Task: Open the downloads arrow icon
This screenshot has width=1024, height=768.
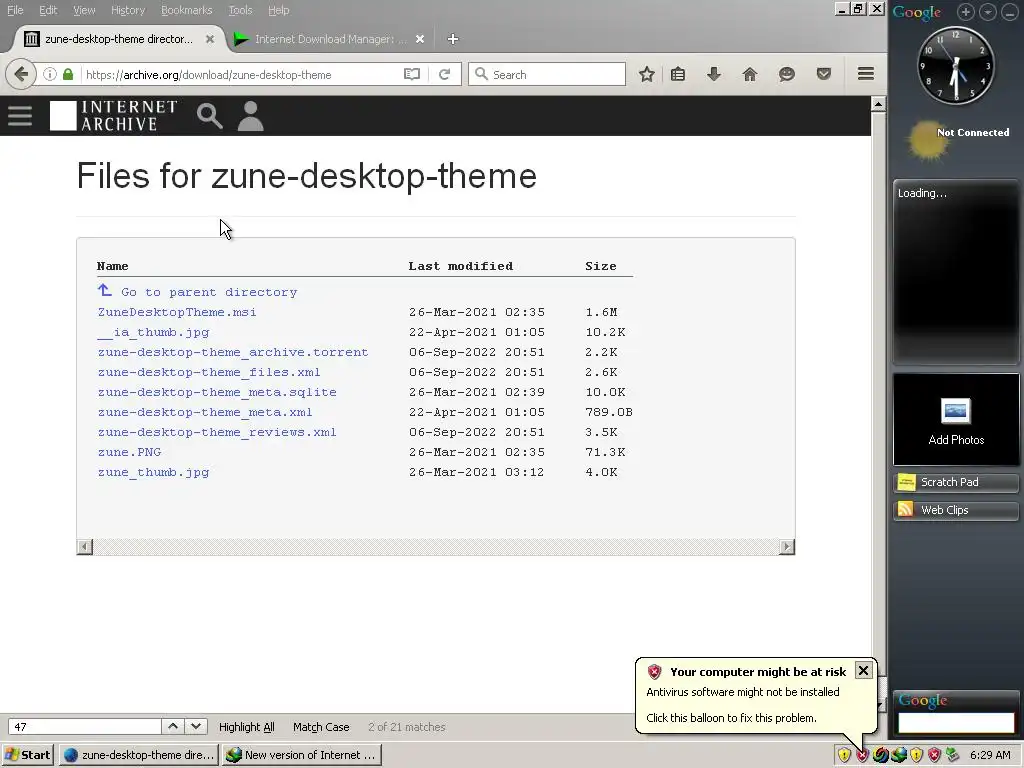Action: (714, 74)
